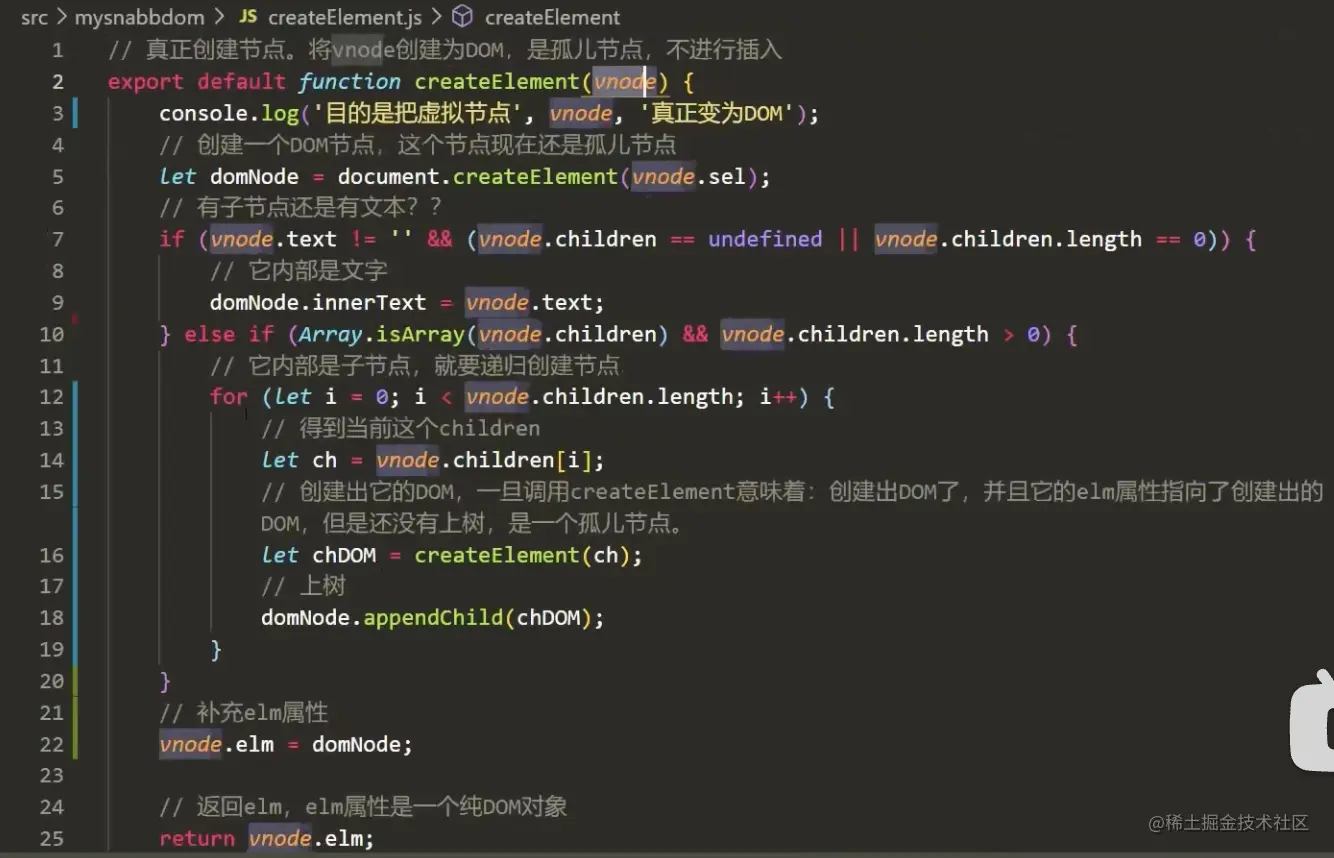Click line number 2 in gutter
Viewport: 1334px width, 858px height.
tap(57, 82)
